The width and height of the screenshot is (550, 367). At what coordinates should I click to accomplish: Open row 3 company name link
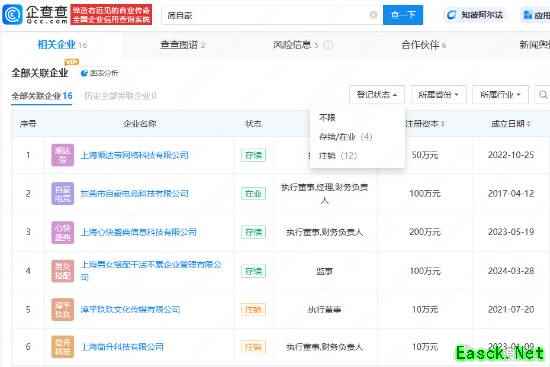click(139, 232)
